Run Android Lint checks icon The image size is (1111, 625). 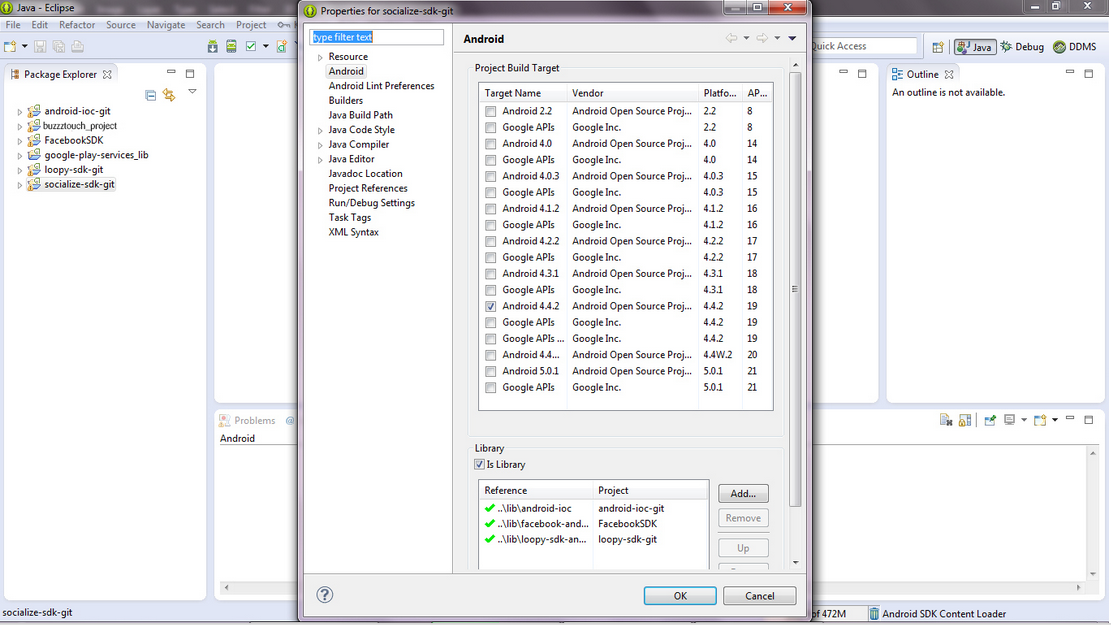251,46
